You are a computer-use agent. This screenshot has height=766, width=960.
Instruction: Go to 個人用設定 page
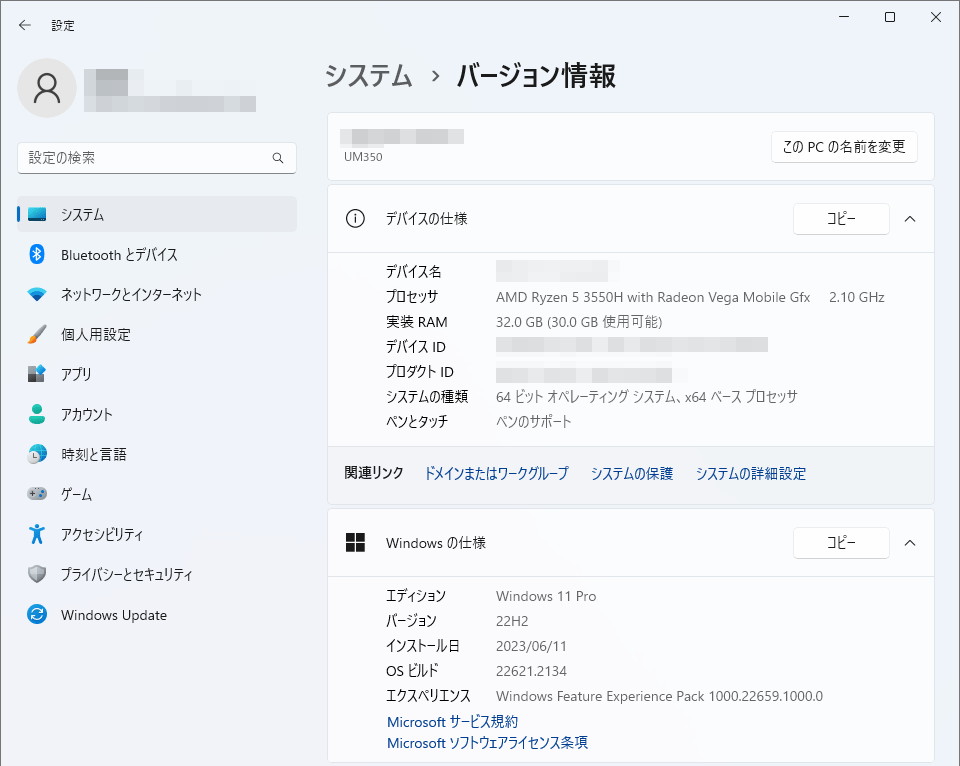click(x=157, y=334)
